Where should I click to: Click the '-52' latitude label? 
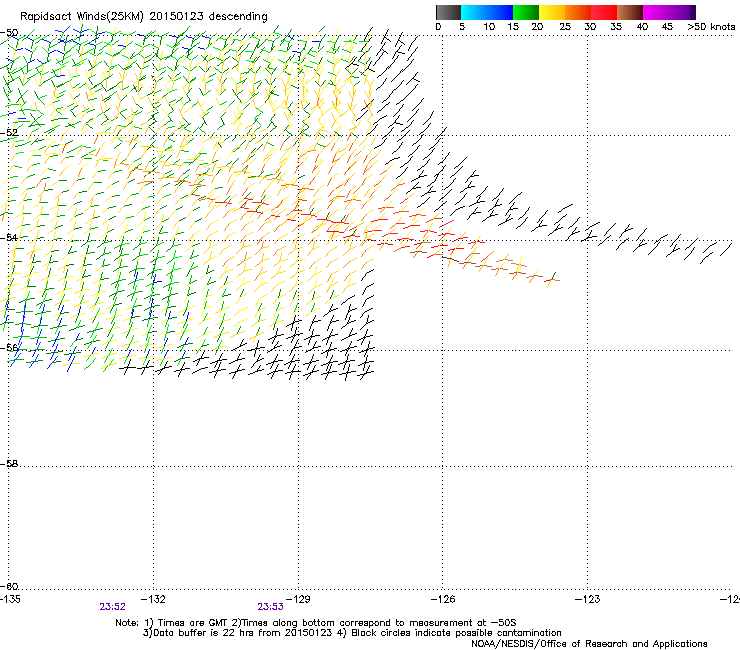pos(9,133)
